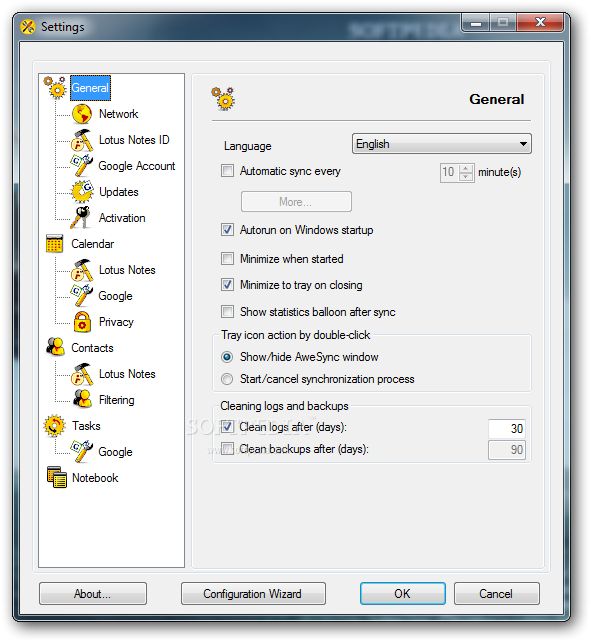Uncheck Minimize to tray on closing

click(x=227, y=285)
